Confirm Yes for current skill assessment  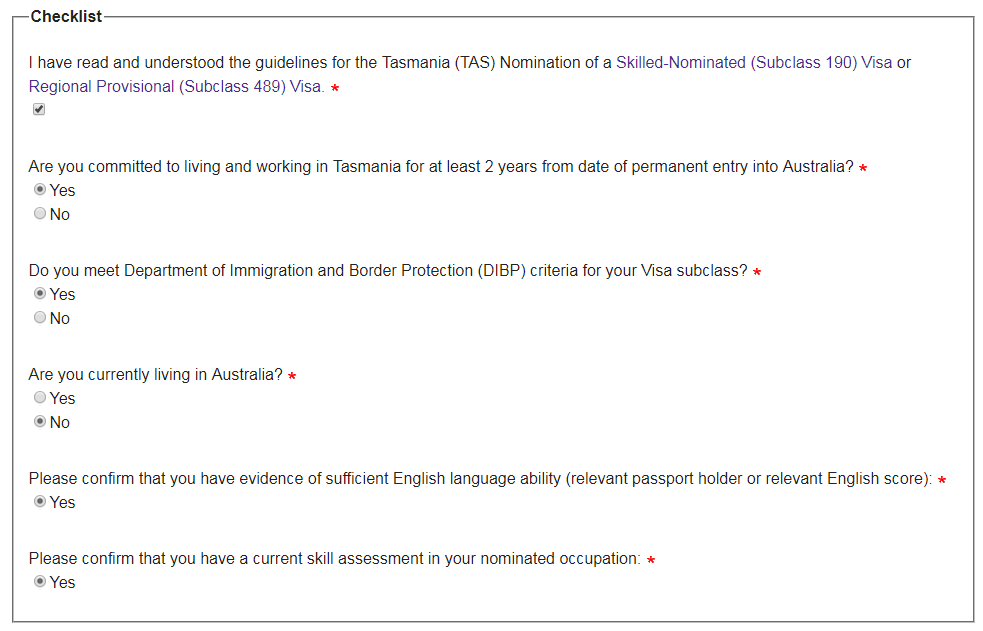pyautogui.click(x=40, y=582)
